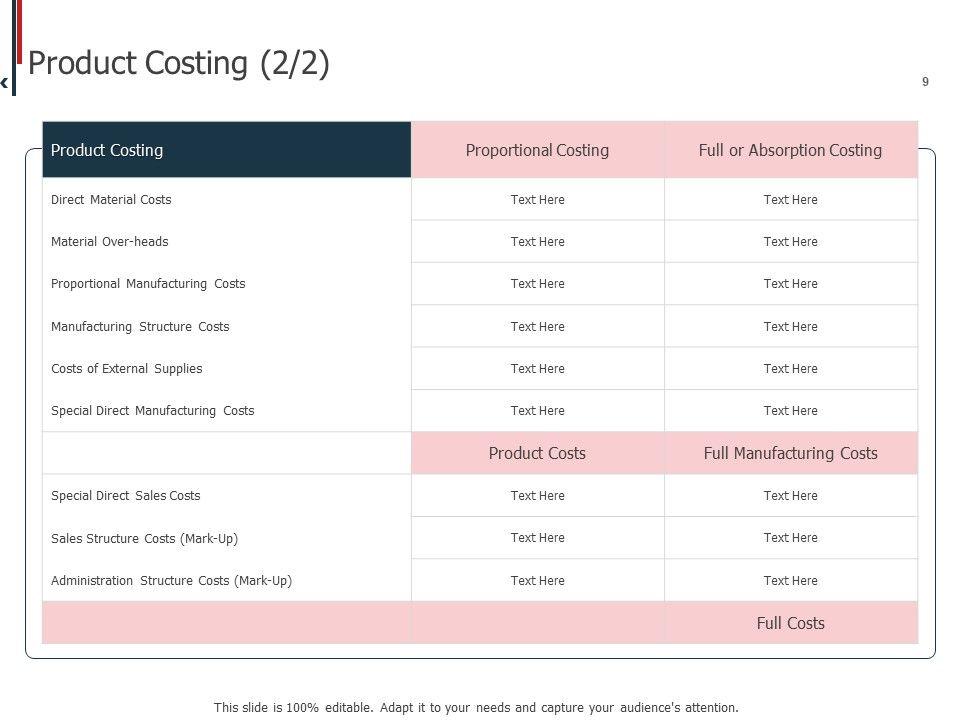
Task: Select Administration Structure Costs (Mark-Up) label
Action: 172,581
